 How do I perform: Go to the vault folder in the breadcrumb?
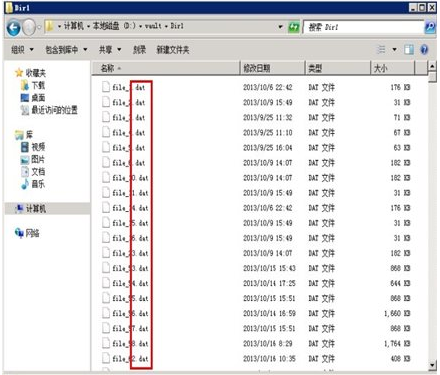click(153, 26)
